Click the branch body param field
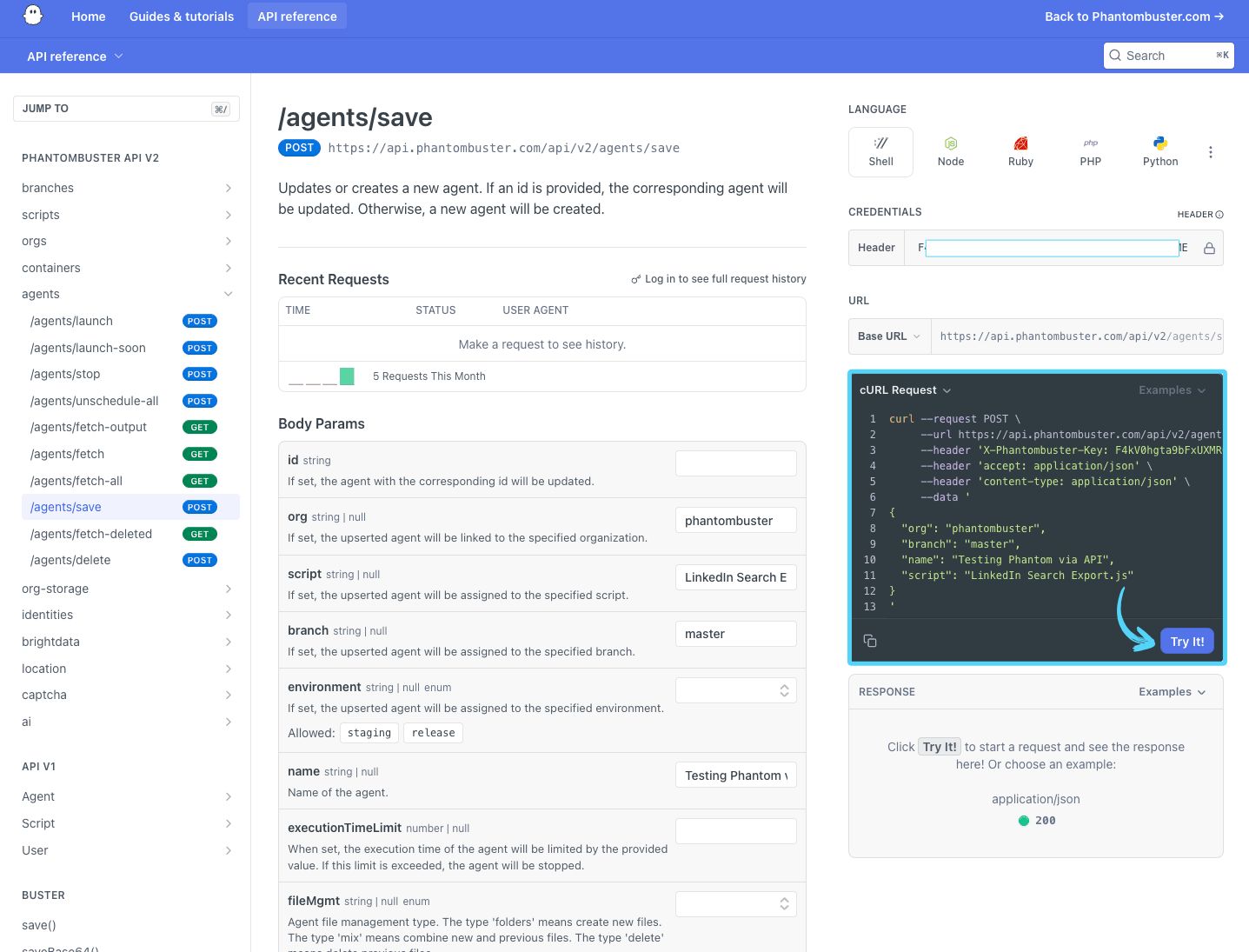 point(736,634)
